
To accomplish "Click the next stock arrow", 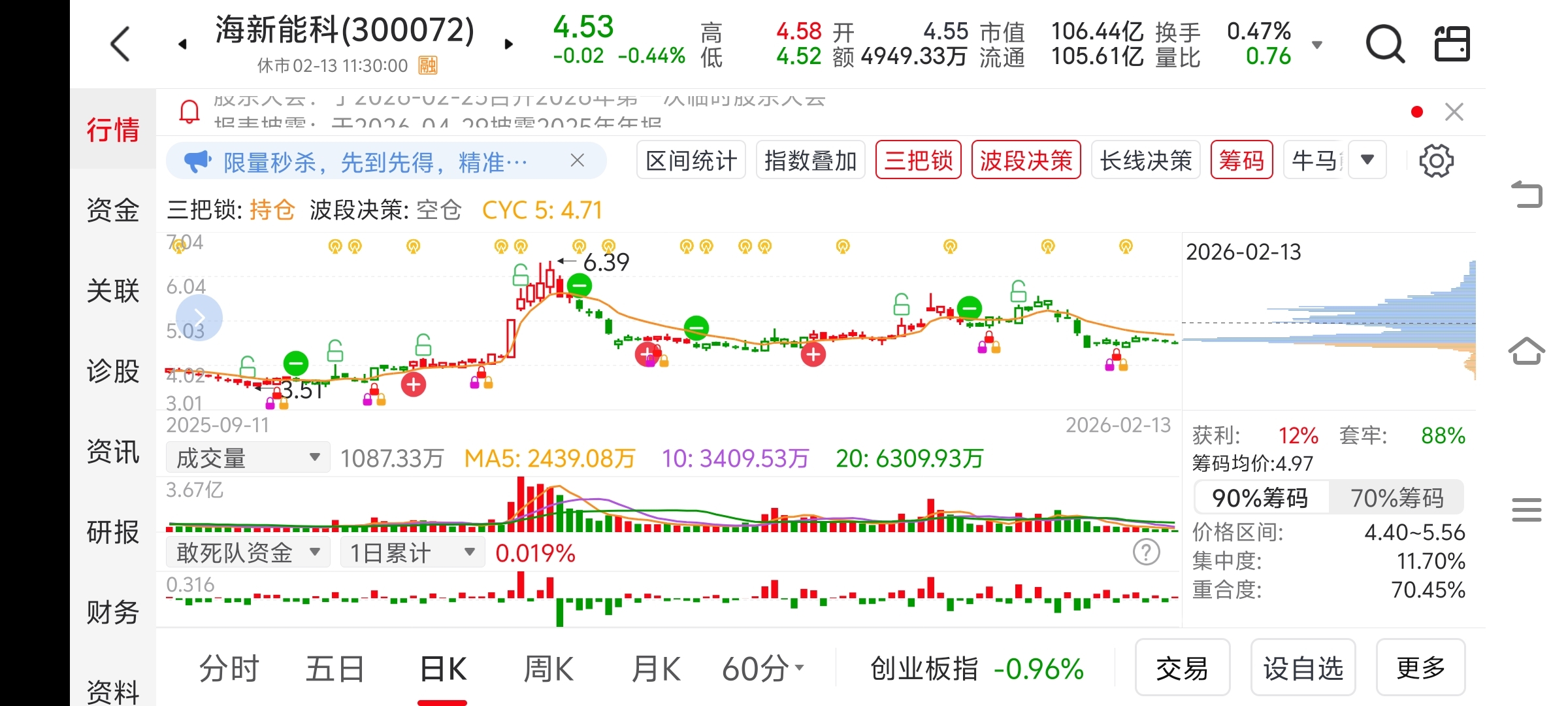I will (509, 44).
